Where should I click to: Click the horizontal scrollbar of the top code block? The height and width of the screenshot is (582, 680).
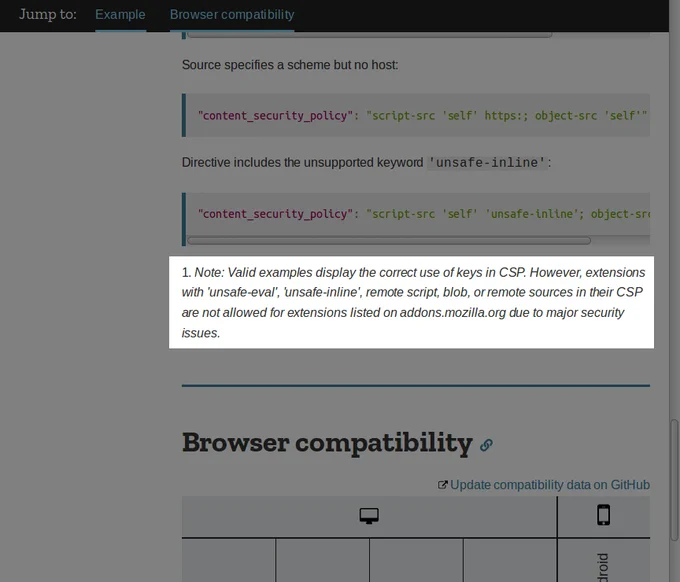click(369, 35)
